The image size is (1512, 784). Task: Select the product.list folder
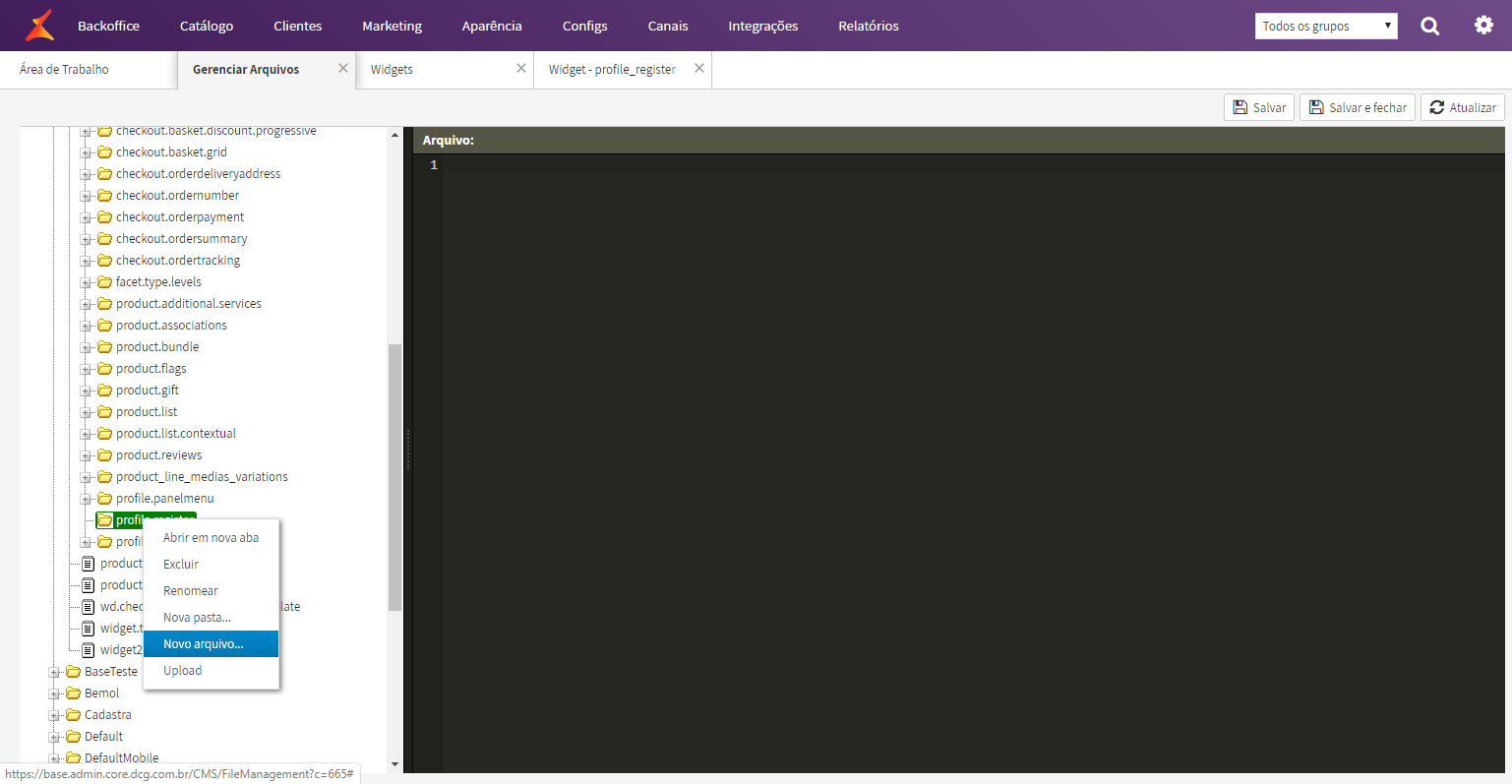[147, 411]
